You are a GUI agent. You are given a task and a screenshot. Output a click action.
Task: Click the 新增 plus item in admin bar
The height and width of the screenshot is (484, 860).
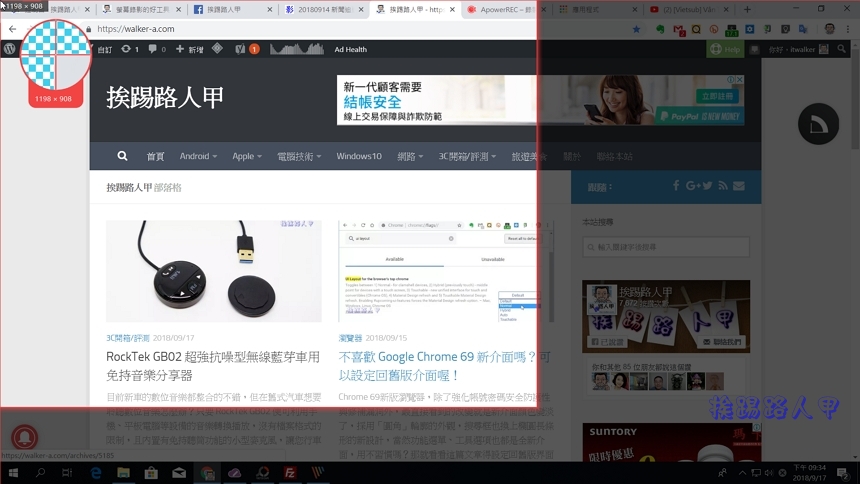click(x=189, y=49)
